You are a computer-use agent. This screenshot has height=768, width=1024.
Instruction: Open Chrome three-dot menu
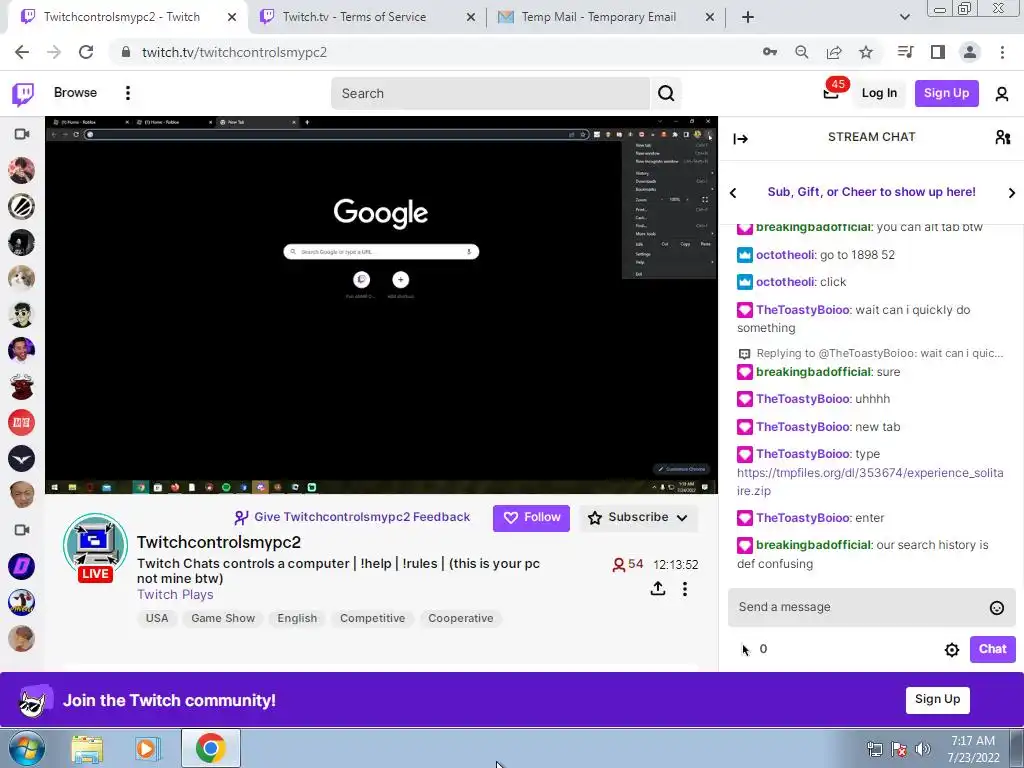[x=1002, y=52]
